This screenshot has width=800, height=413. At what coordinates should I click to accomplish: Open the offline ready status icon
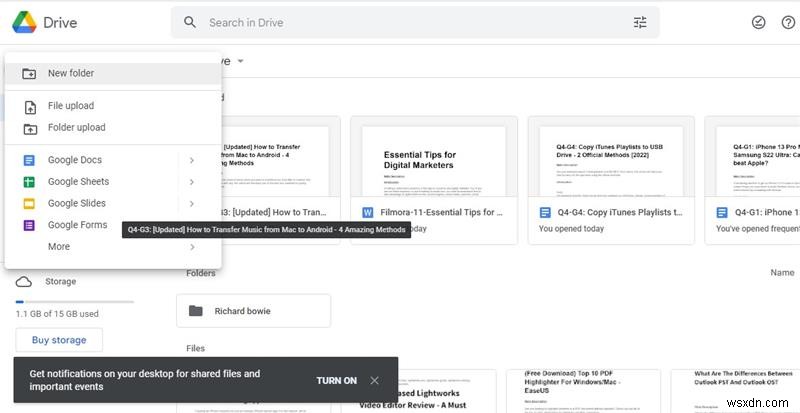(x=759, y=22)
